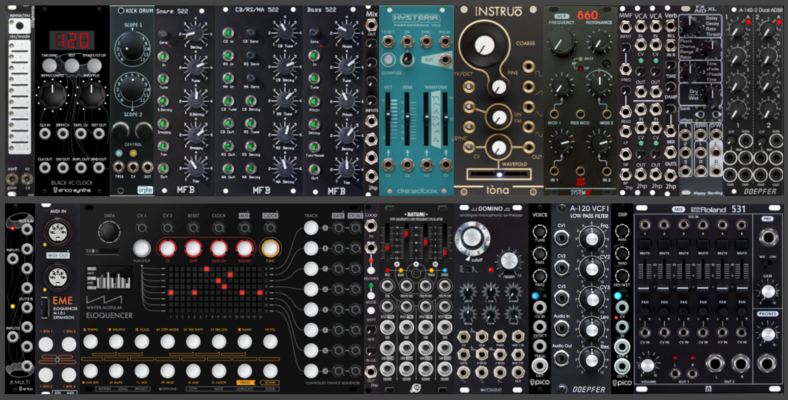788x400 pixels.
Task: Click the DATA encoder on Eloquencer
Action: click(x=109, y=232)
